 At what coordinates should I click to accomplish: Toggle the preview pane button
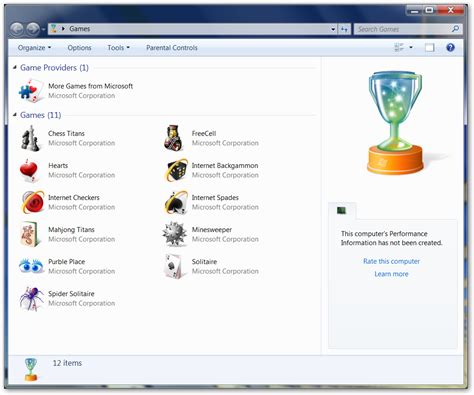[x=430, y=48]
